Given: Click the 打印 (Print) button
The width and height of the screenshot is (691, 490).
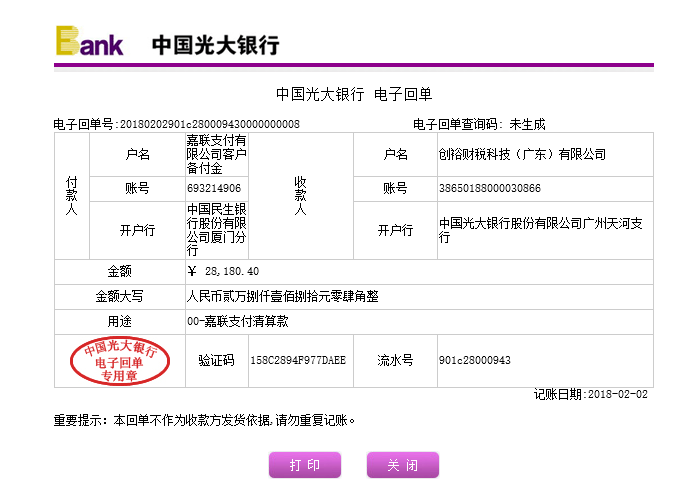Looking at the screenshot, I should point(304,465).
